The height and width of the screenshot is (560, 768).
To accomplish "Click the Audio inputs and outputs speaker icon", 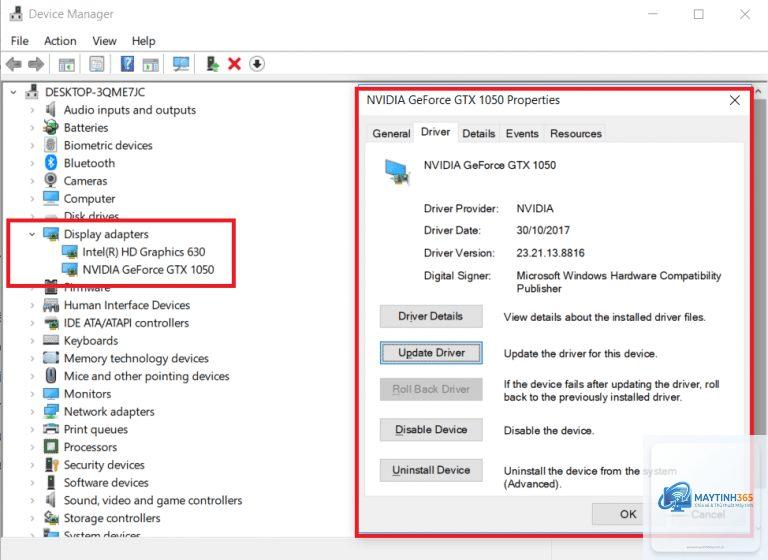I will 50,109.
